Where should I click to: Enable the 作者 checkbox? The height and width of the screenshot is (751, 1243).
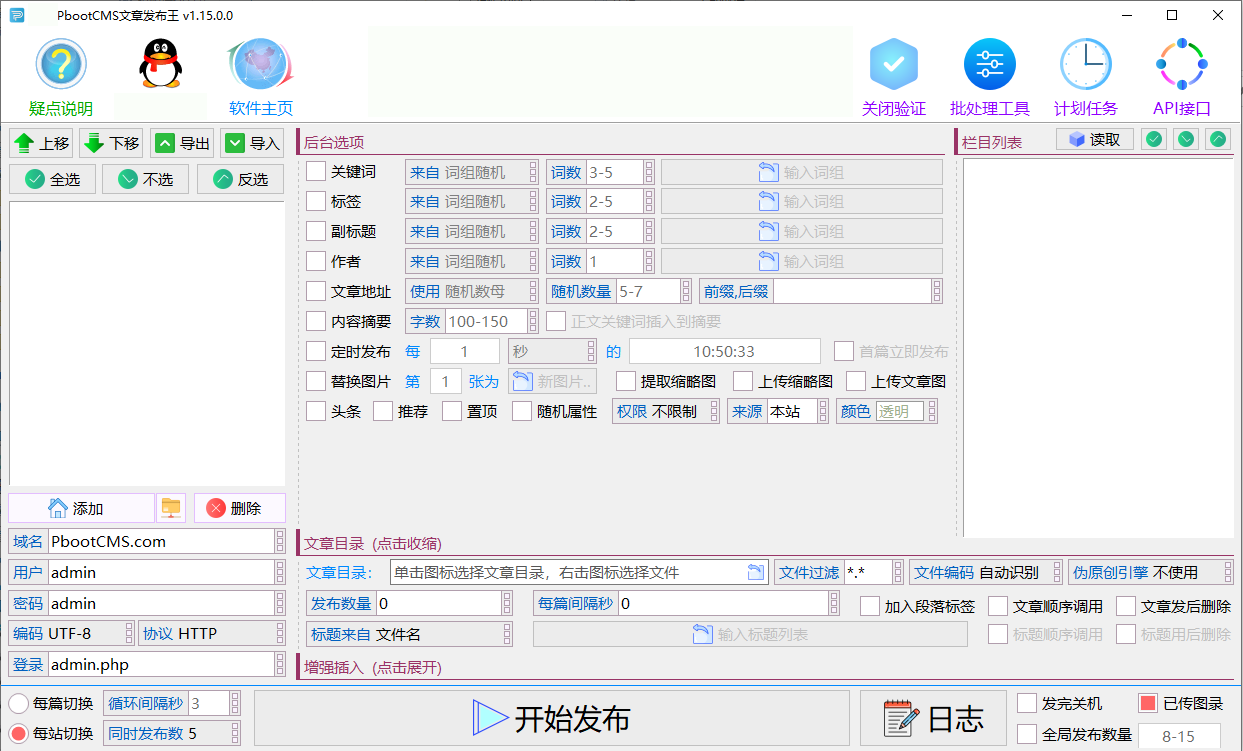point(316,261)
